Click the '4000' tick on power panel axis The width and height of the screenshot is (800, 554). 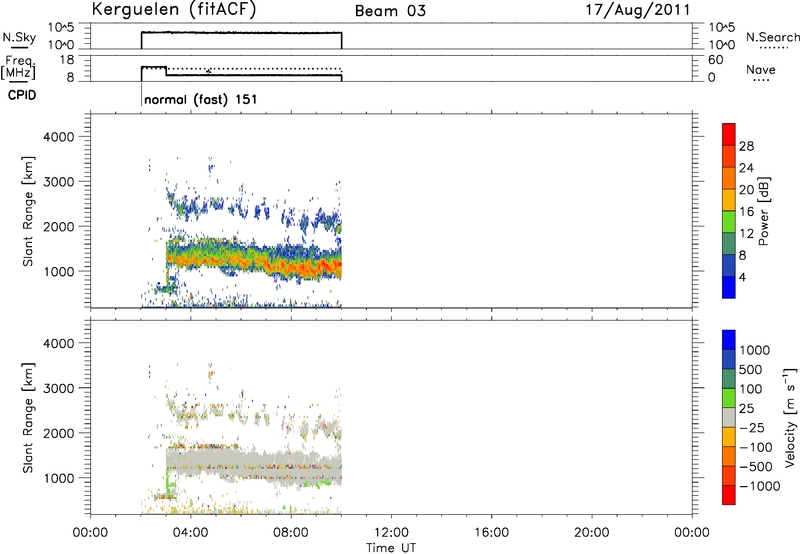pos(58,137)
